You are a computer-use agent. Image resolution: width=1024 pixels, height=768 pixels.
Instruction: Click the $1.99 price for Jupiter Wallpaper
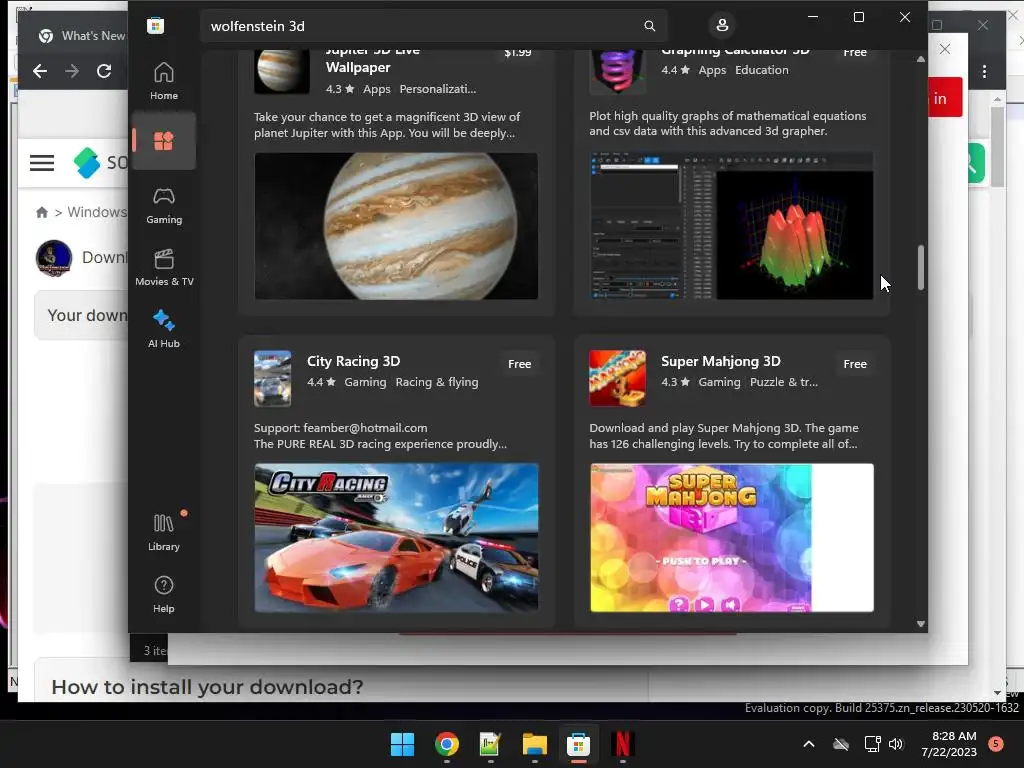coord(517,52)
